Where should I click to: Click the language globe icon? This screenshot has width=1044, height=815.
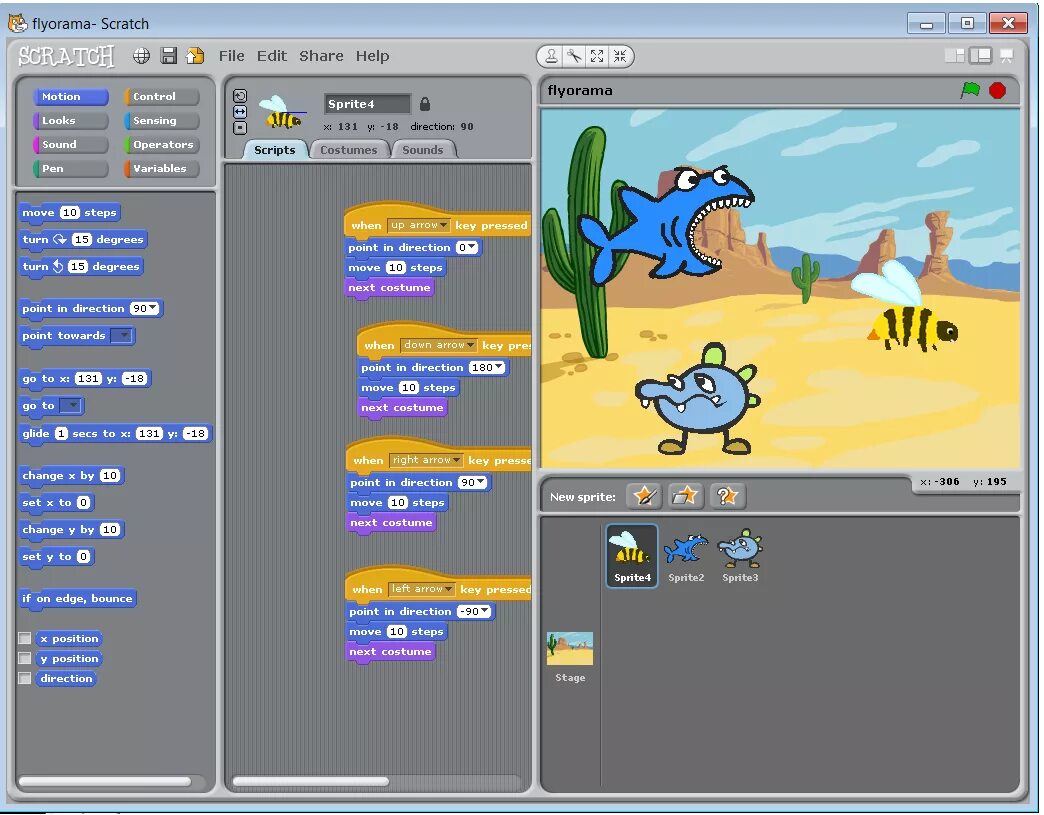tap(141, 56)
